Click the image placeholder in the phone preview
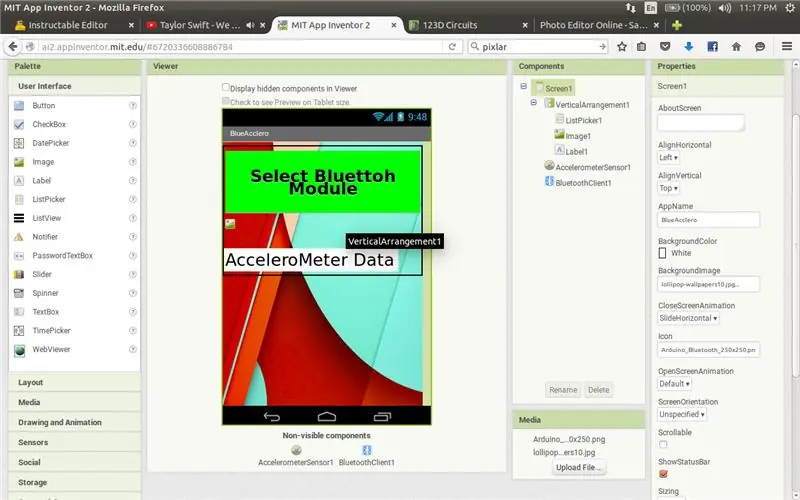 pyautogui.click(x=230, y=223)
